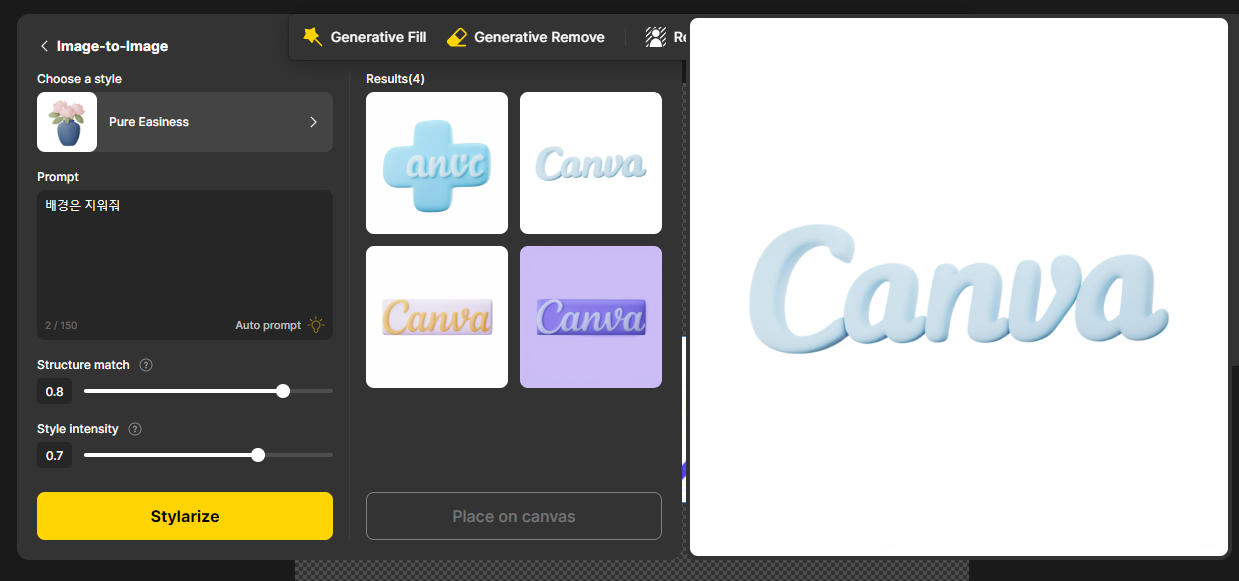Select the blue cross-shaped result thumbnail
Screen dimensions: 1239x581
[x=437, y=163]
